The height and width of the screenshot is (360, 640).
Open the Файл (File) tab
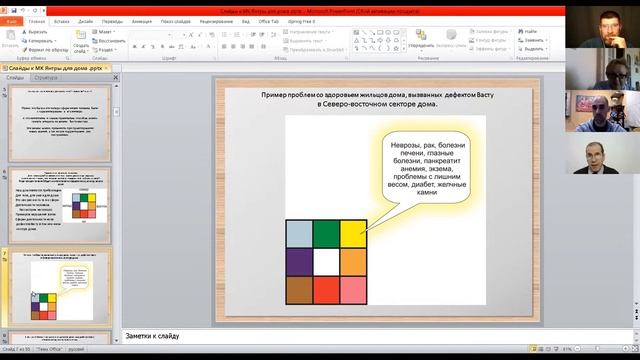[x=11, y=21]
